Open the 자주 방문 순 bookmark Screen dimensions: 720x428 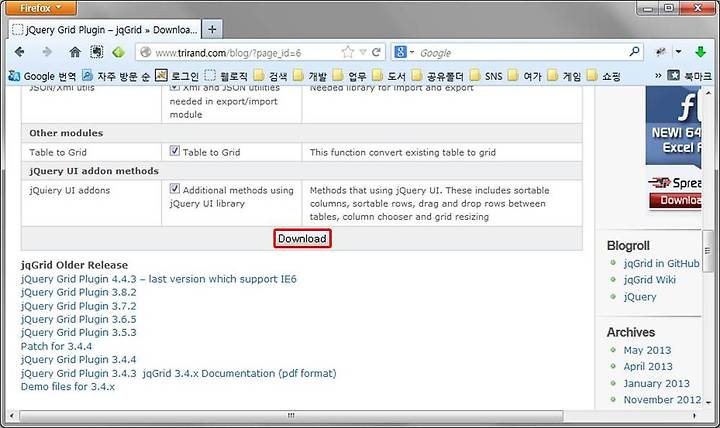(116, 76)
